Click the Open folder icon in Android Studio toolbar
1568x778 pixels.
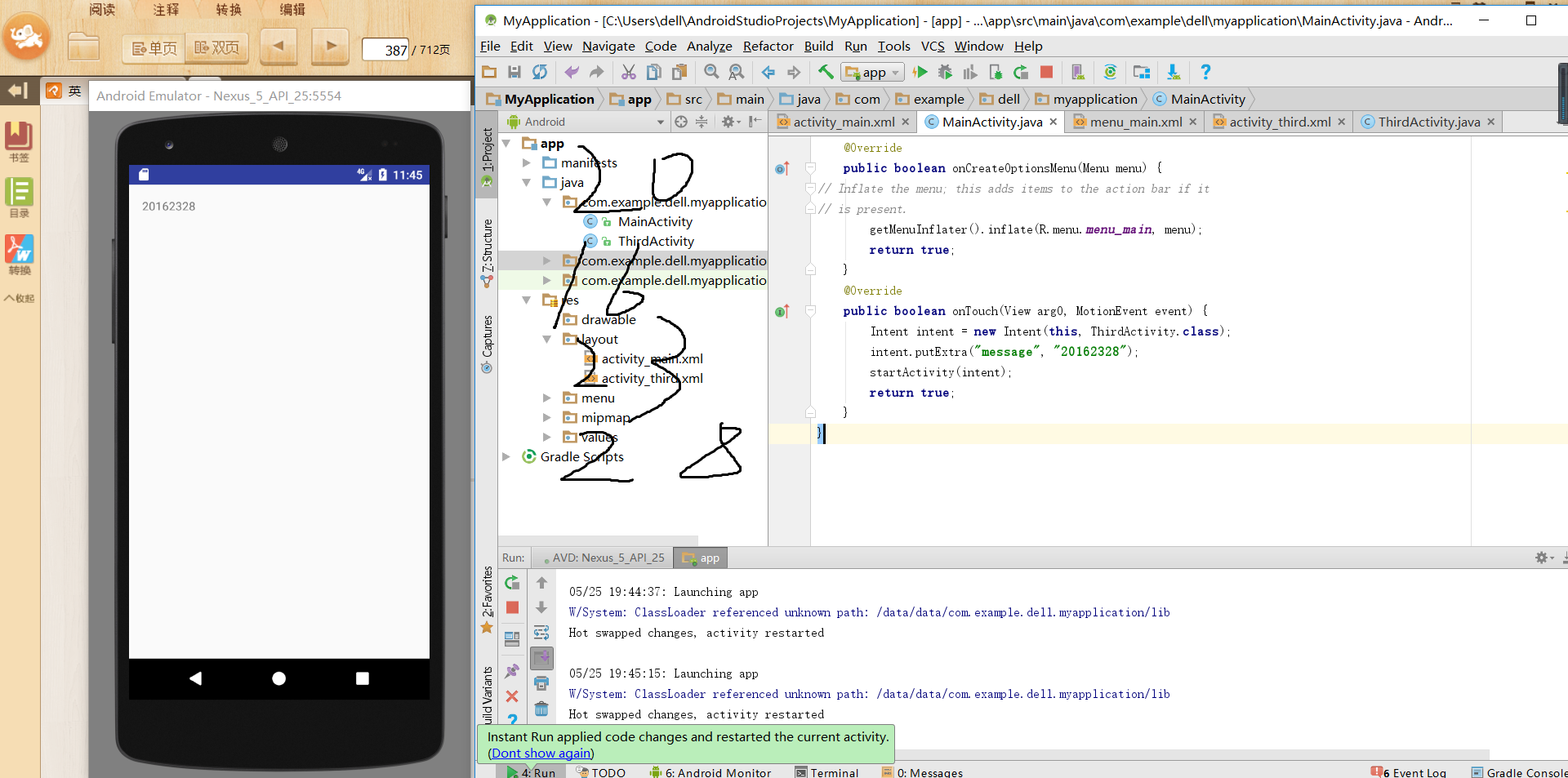tap(489, 72)
